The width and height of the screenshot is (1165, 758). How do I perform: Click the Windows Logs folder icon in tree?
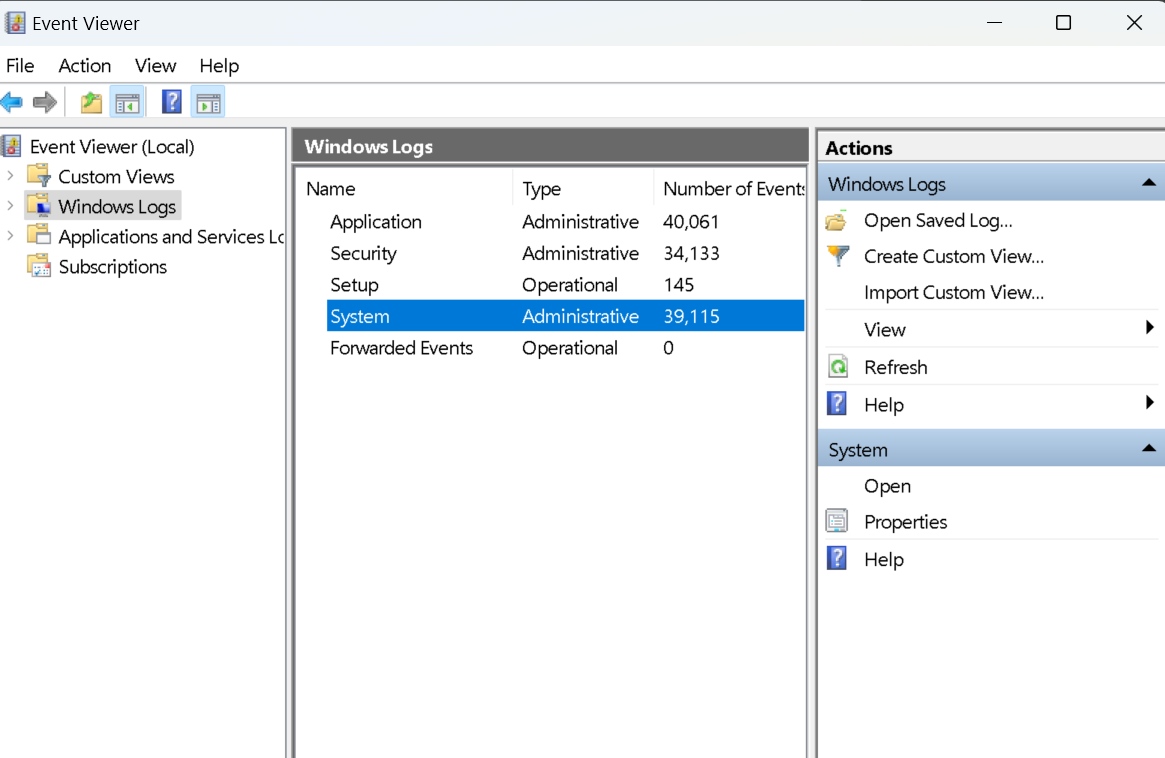coord(39,206)
